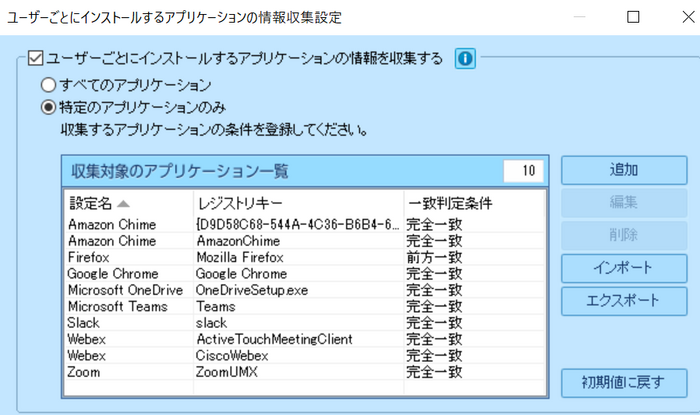Toggle the per-user application info collection checkbox
This screenshot has width=700, height=415.
click(35, 58)
